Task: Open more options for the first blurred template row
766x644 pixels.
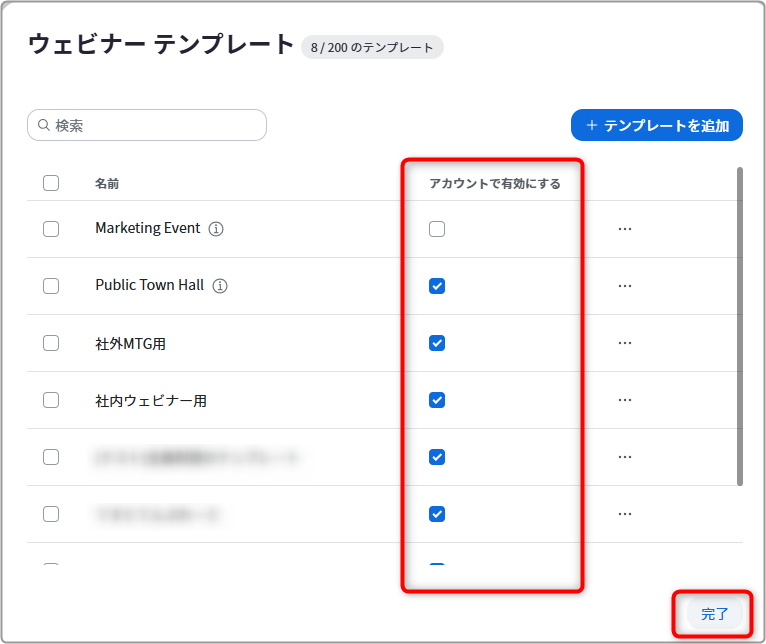Action: (x=625, y=457)
